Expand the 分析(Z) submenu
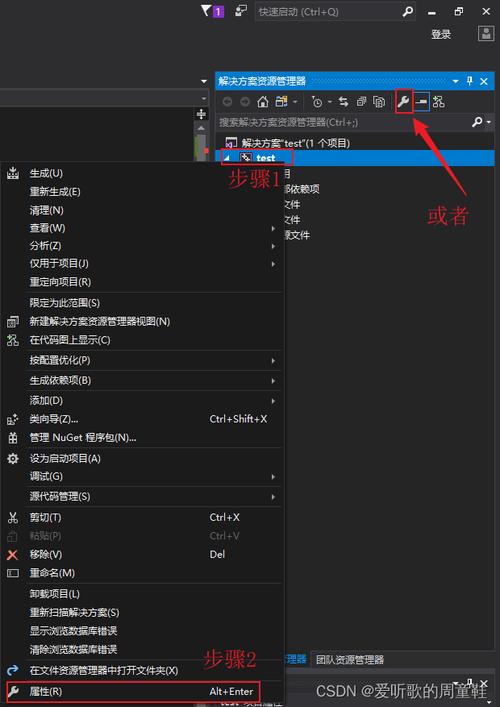Image resolution: width=500 pixels, height=707 pixels. point(142,246)
